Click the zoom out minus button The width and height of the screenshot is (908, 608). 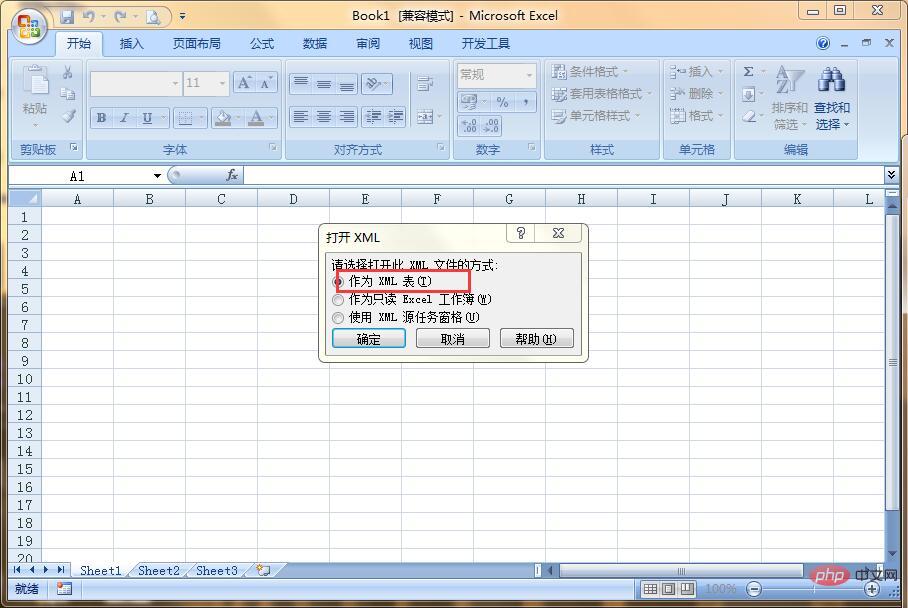(753, 589)
